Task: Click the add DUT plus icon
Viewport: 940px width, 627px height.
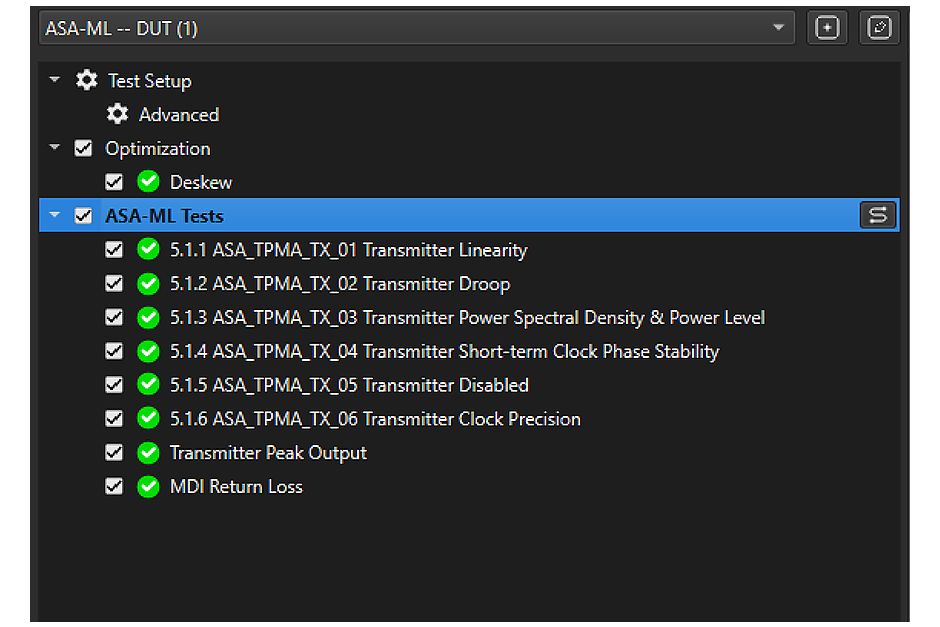Action: (827, 28)
